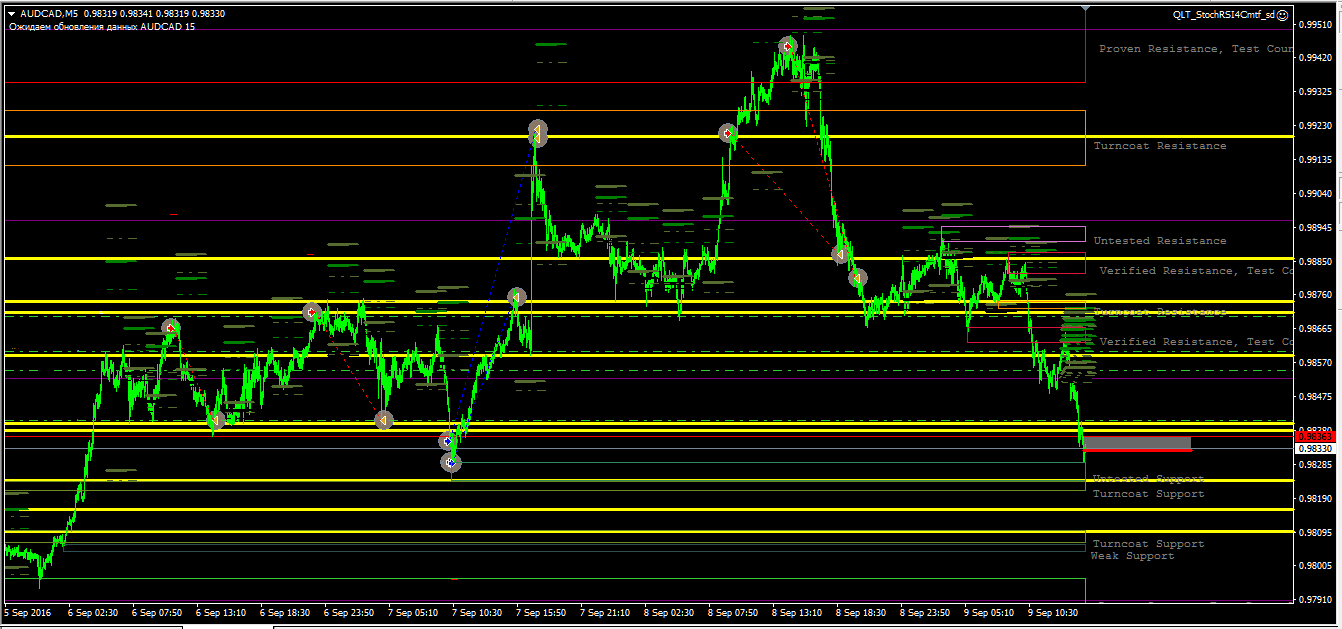Click price axis value 0.99135
Viewport: 1342px width, 629px height.
pos(1316,160)
